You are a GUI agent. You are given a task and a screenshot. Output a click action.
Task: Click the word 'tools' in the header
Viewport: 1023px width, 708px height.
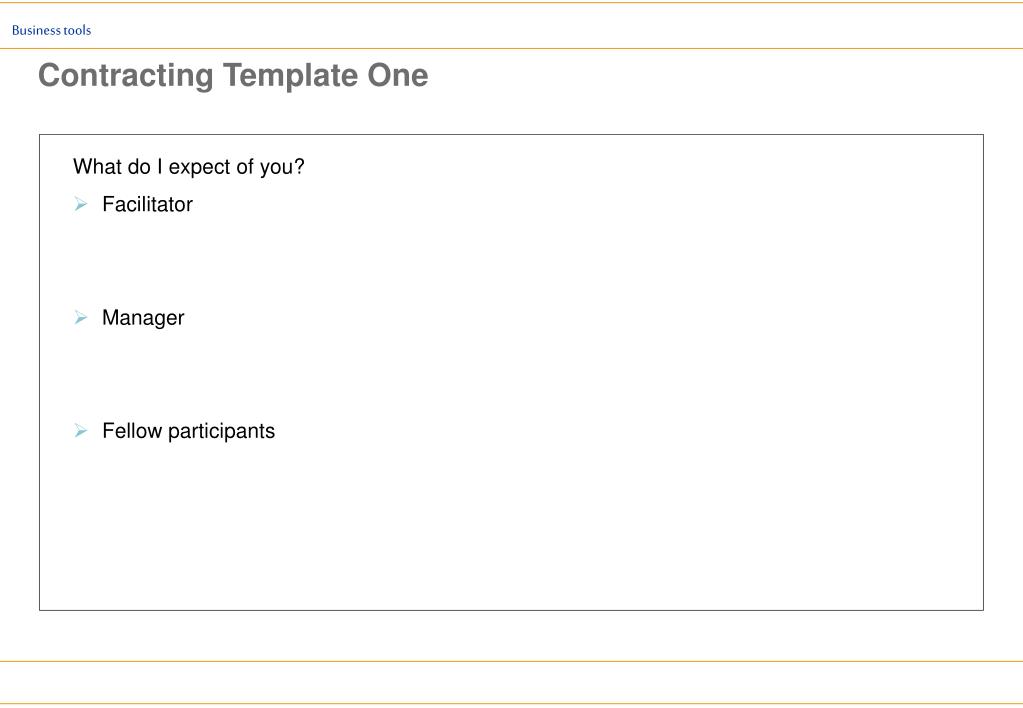[78, 30]
